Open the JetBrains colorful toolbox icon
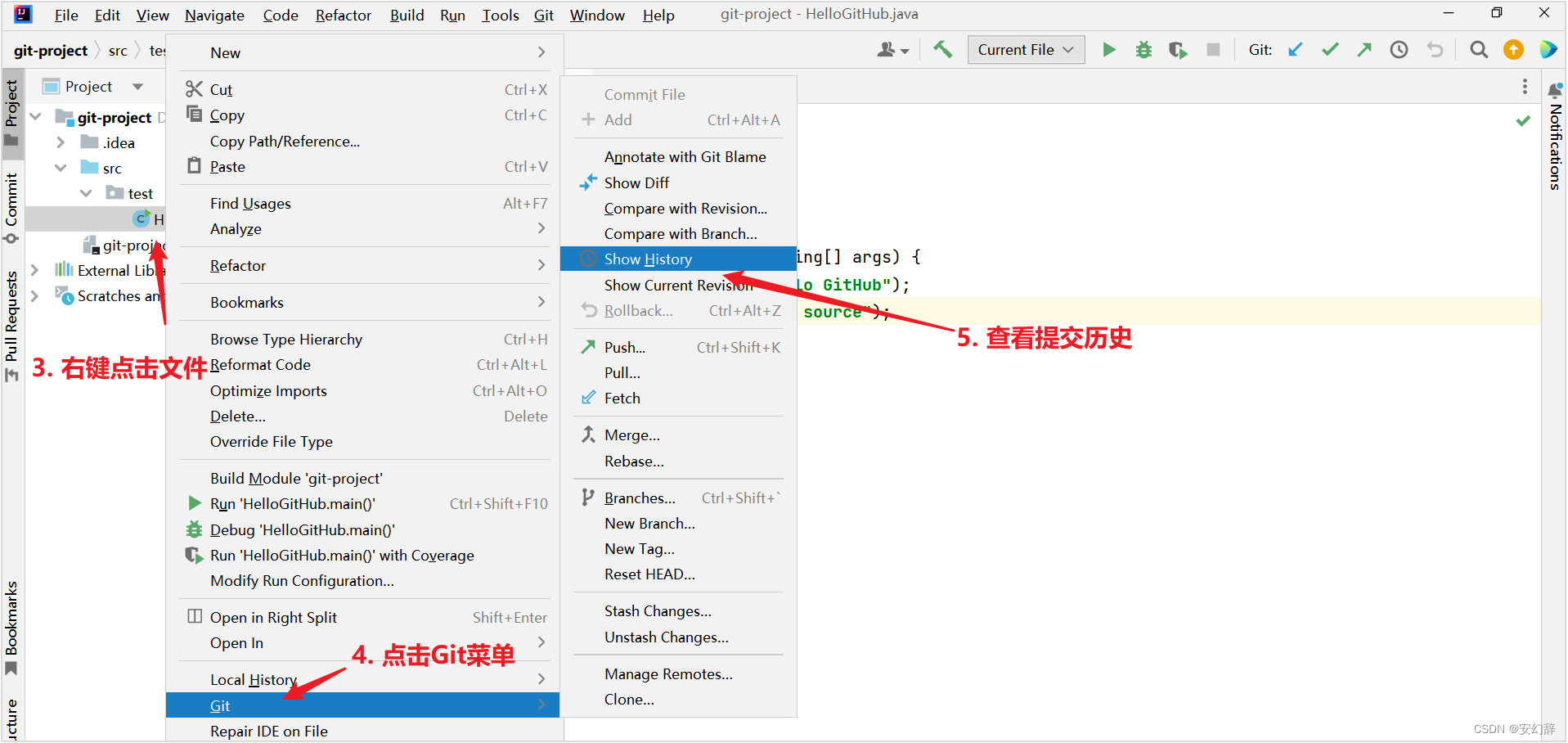The height and width of the screenshot is (743, 1568). tap(1548, 50)
